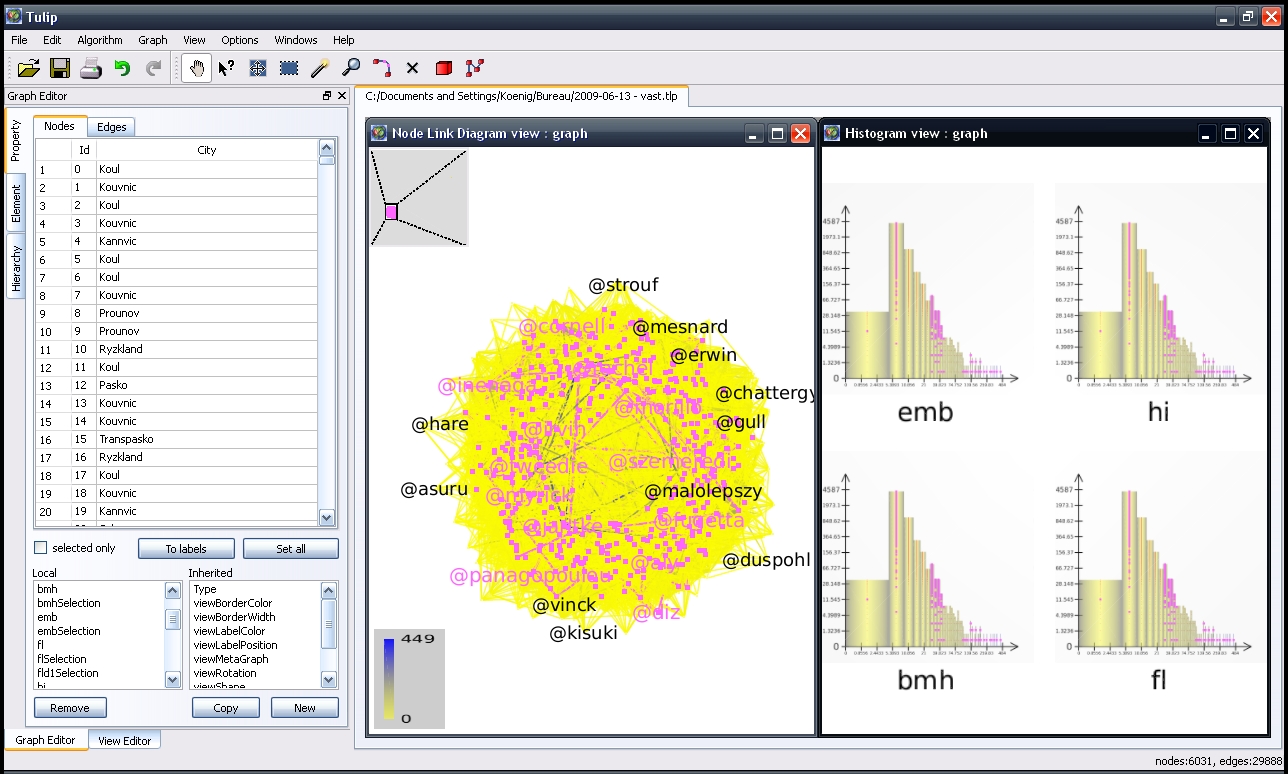Select the vast.tlp document tab

point(522,96)
